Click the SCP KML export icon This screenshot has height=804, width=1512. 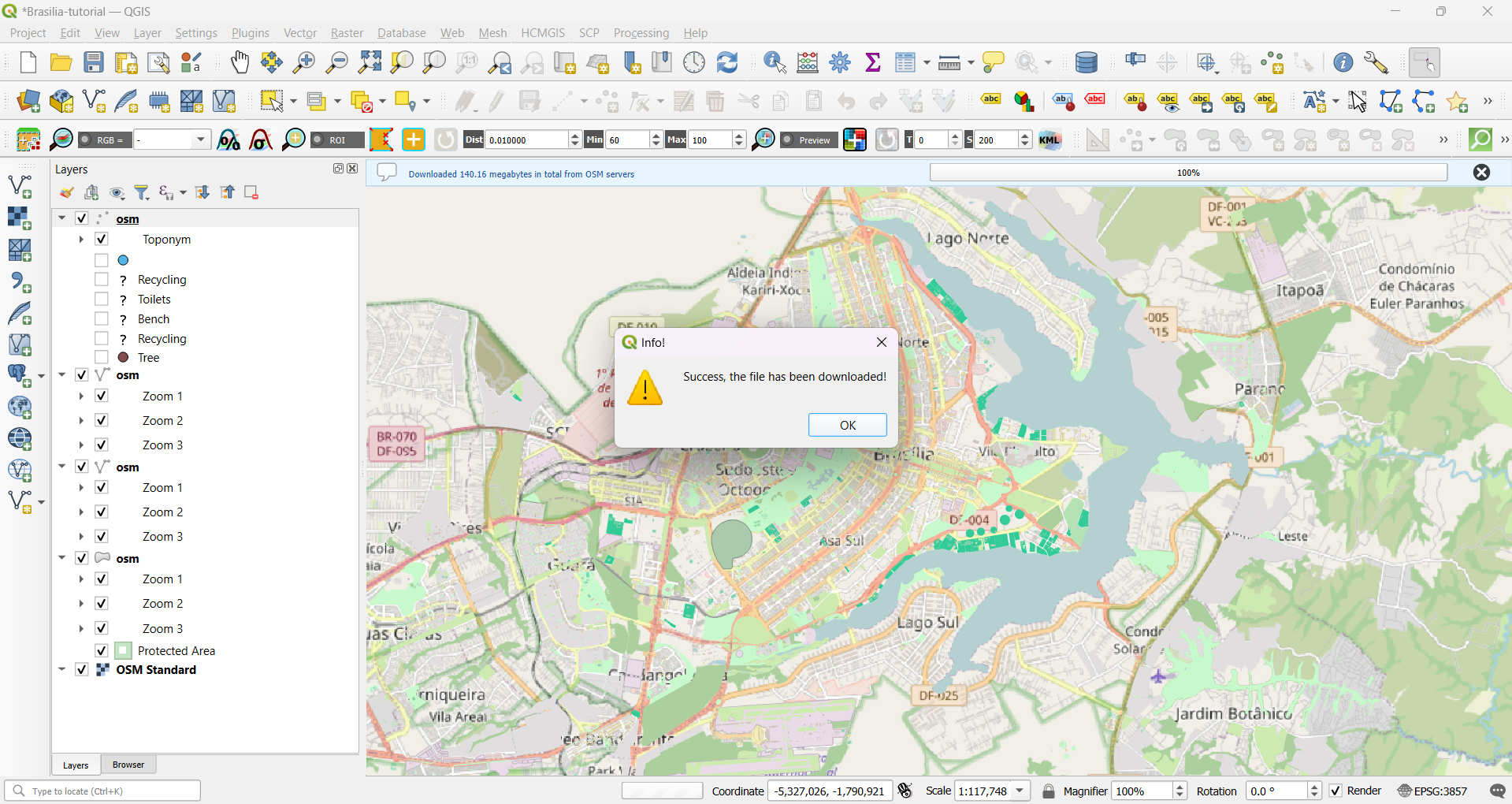pos(1049,140)
